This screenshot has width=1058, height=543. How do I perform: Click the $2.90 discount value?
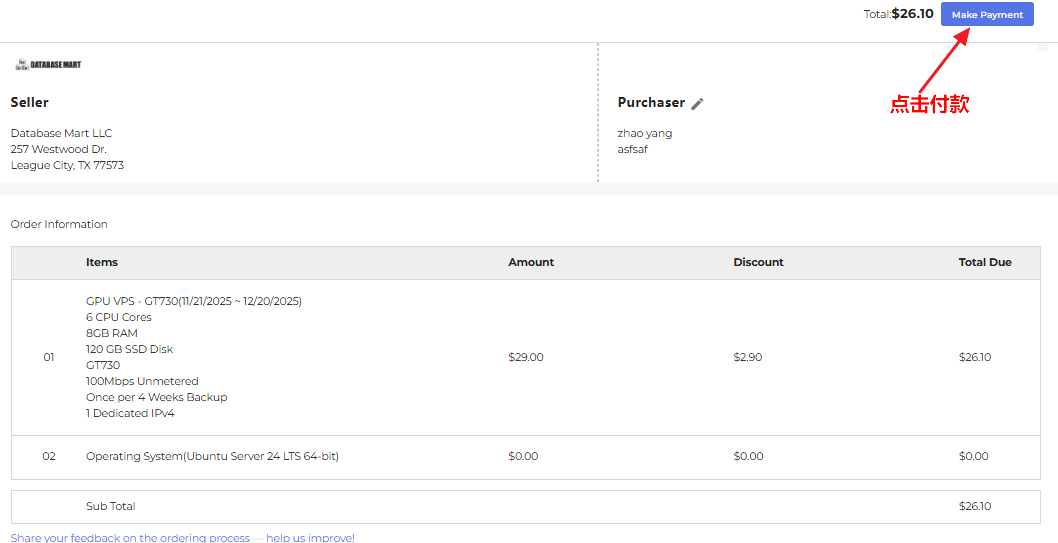pos(747,357)
